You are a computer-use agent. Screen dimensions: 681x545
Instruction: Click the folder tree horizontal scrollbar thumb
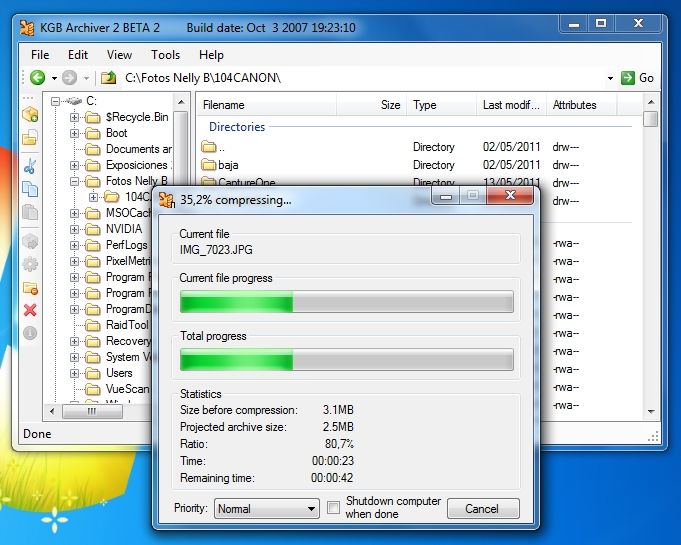coord(92,412)
